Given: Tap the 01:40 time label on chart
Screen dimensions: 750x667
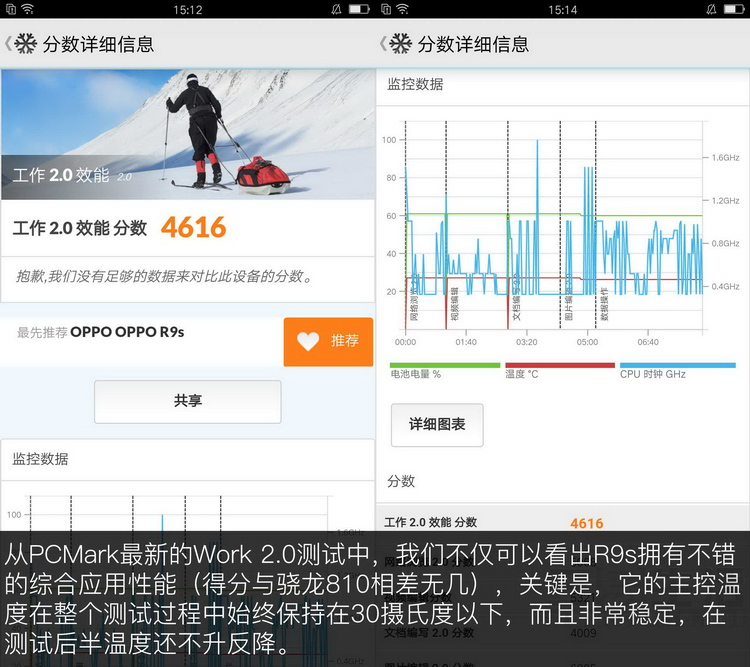Looking at the screenshot, I should coord(466,342).
